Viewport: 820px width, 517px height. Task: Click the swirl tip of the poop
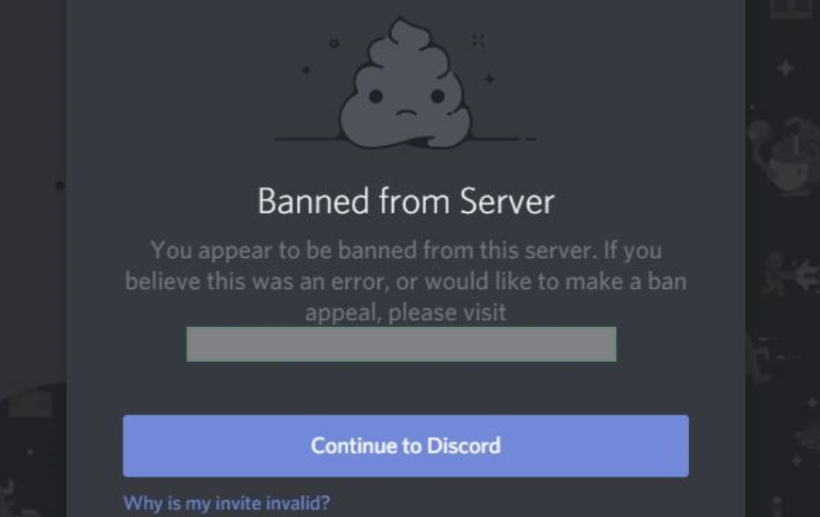[x=402, y=25]
